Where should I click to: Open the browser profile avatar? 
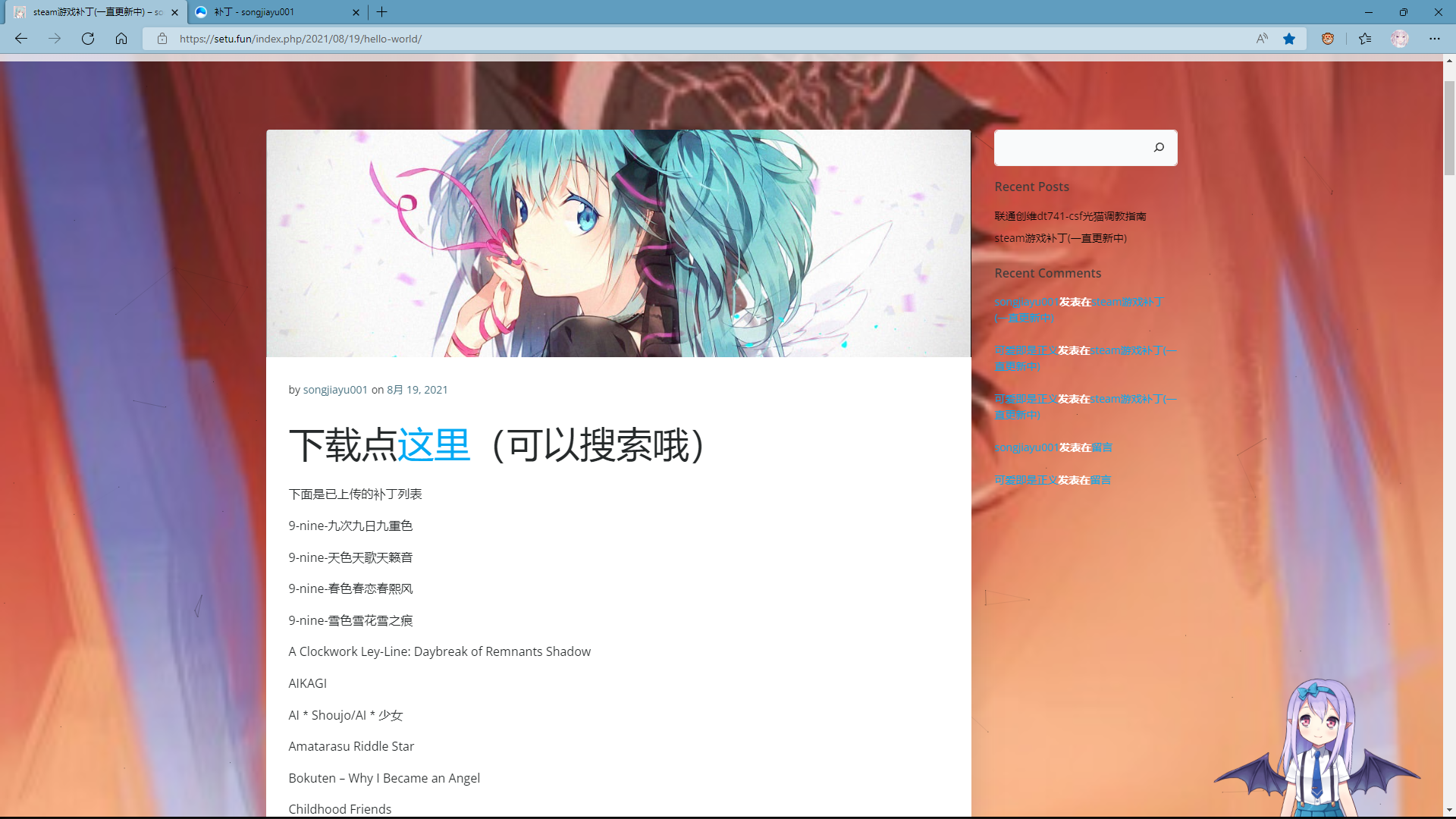coord(1400,39)
